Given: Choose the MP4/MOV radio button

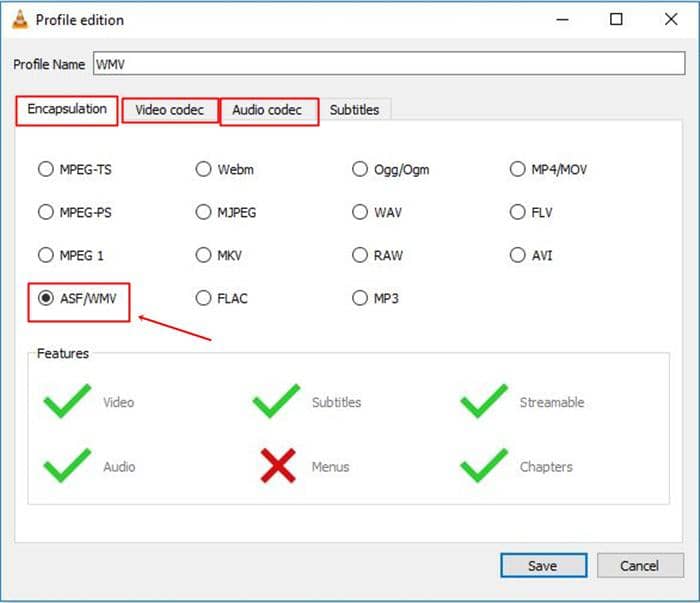Looking at the screenshot, I should [x=517, y=169].
